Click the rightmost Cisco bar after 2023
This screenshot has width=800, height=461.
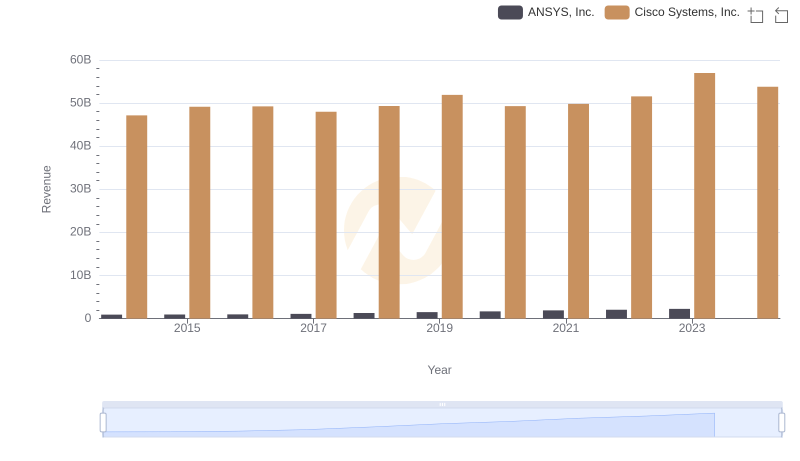pyautogui.click(x=767, y=203)
